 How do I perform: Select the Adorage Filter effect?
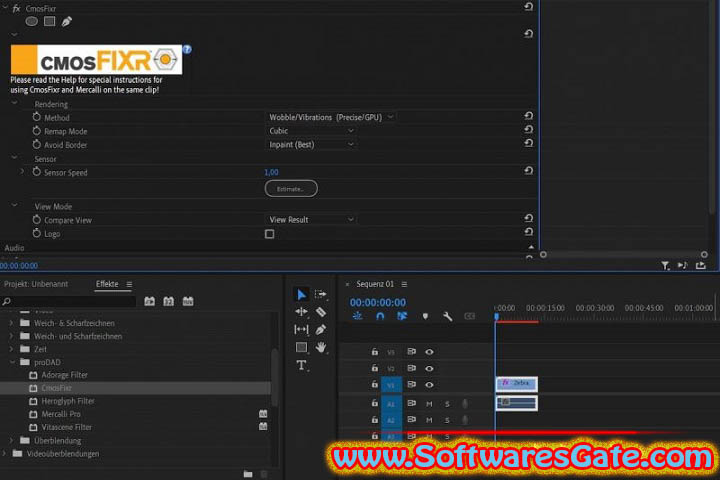64,375
